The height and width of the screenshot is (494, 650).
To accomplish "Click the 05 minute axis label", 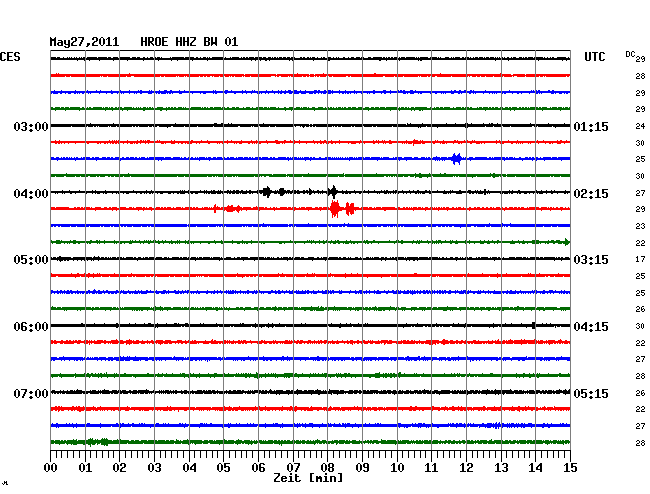I will pos(223,468).
